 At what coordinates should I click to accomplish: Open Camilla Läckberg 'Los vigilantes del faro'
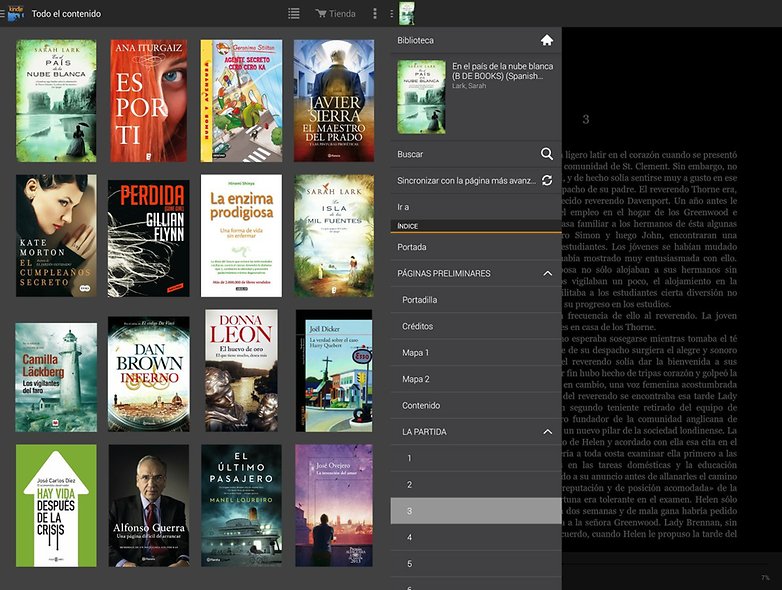point(56,377)
